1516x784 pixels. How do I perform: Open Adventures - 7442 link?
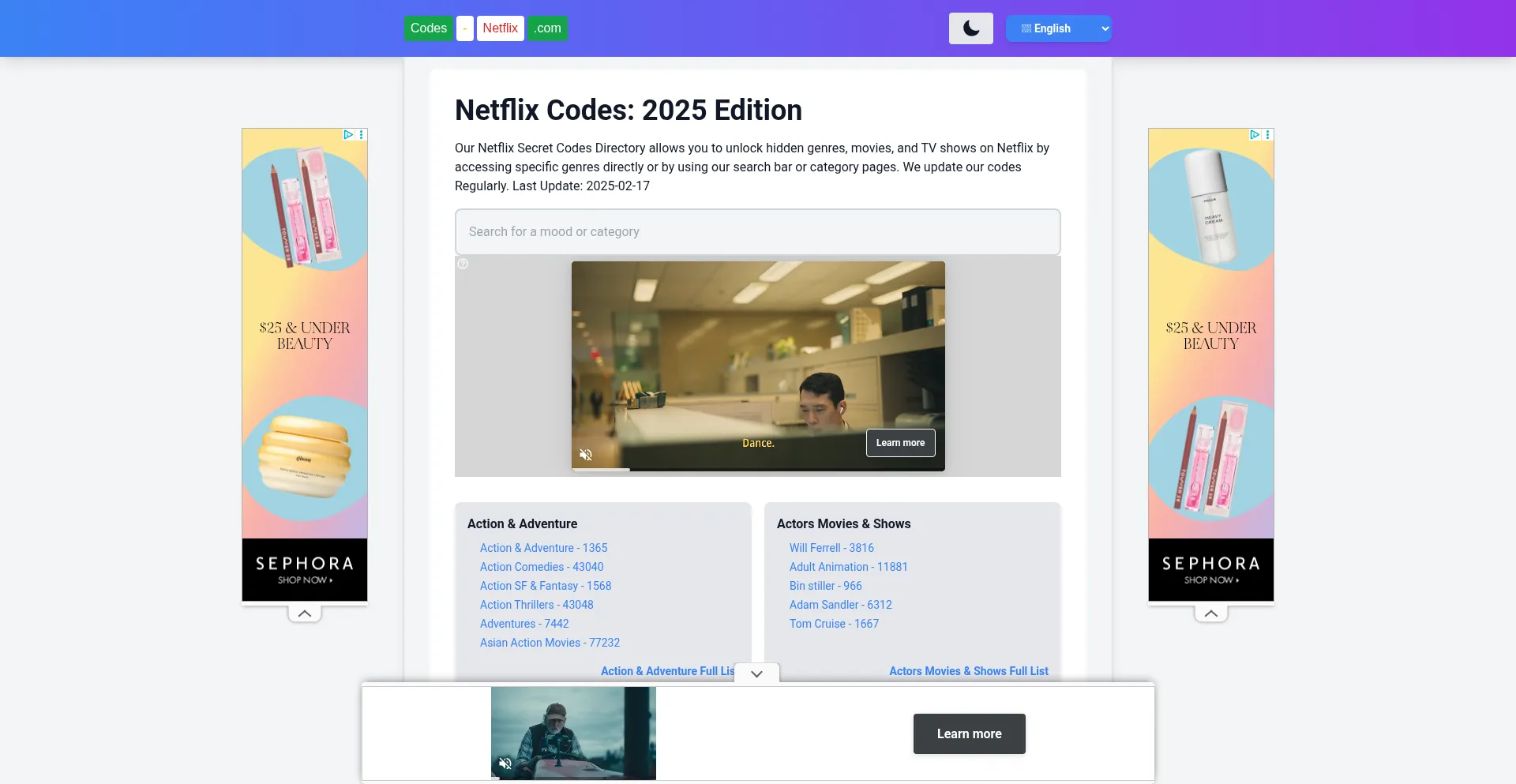tap(524, 624)
